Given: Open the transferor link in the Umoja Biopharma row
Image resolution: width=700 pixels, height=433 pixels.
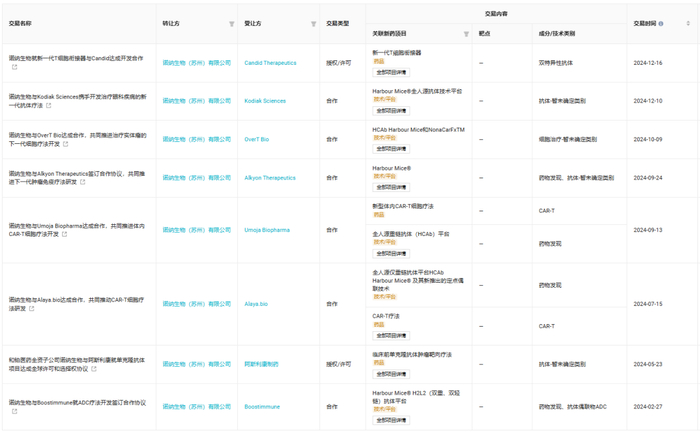Looking at the screenshot, I should [x=196, y=230].
